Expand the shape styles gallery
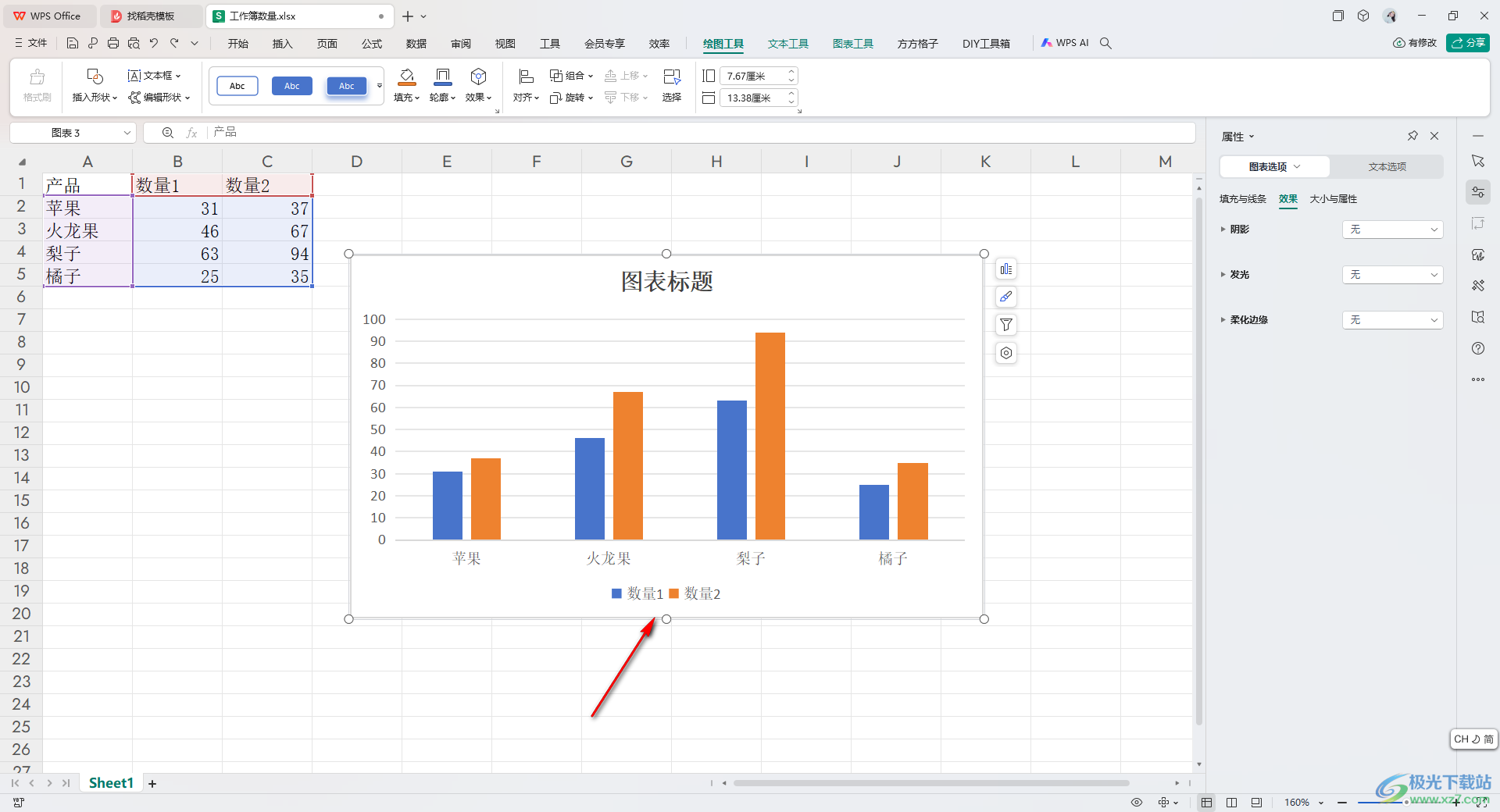1500x812 pixels. [x=380, y=86]
